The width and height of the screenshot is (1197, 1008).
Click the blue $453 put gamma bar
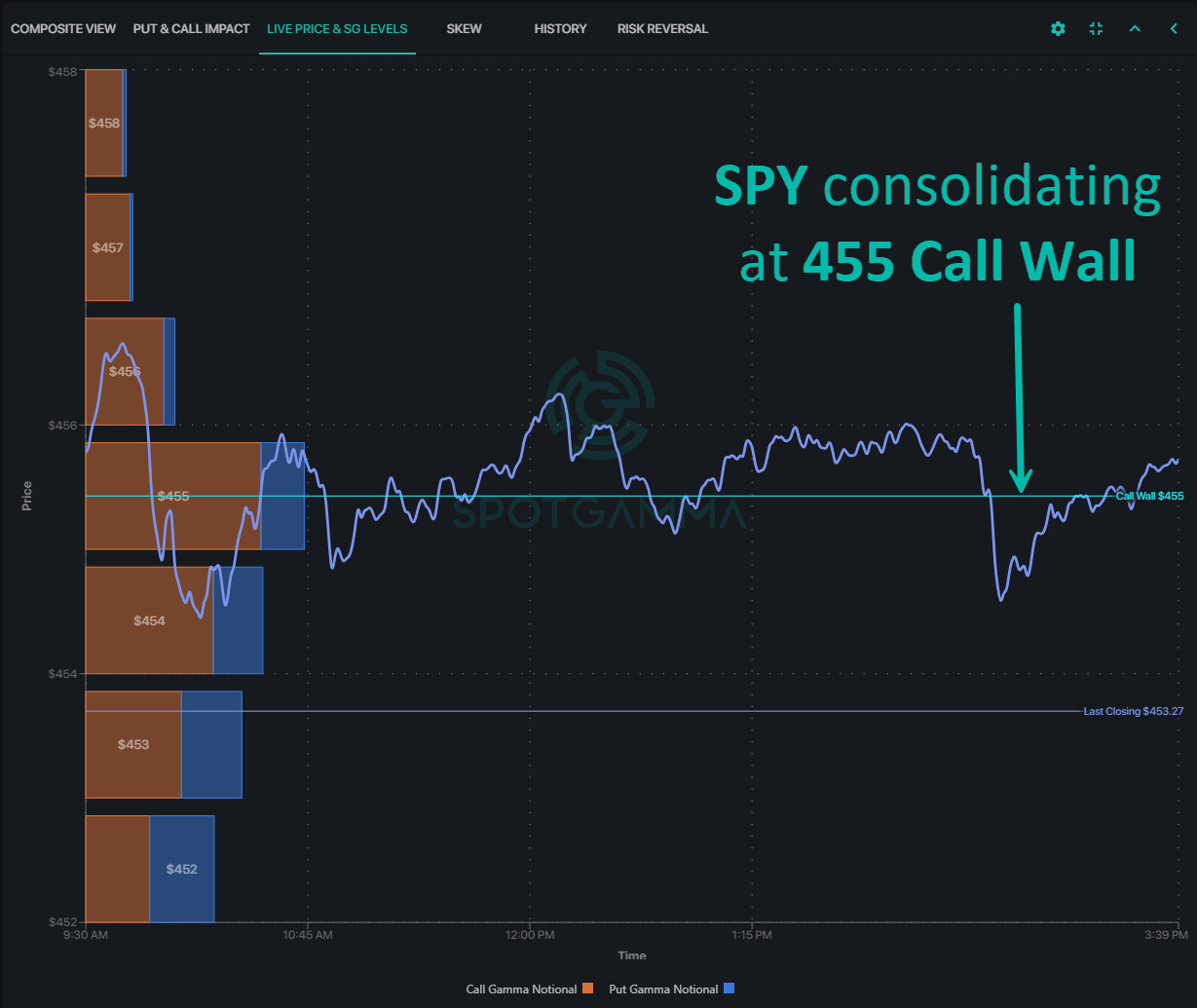click(x=211, y=744)
